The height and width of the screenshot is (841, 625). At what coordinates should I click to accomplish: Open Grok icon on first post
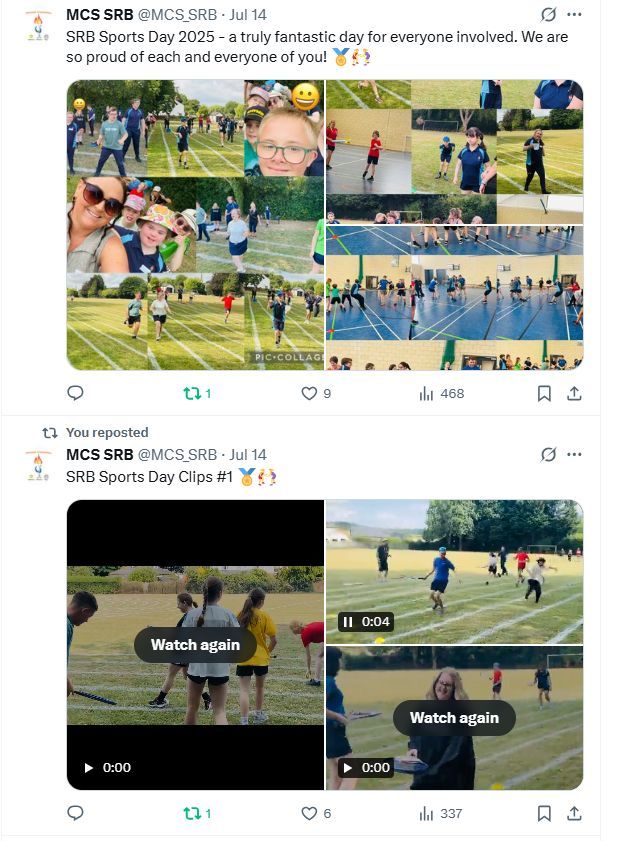(x=548, y=14)
